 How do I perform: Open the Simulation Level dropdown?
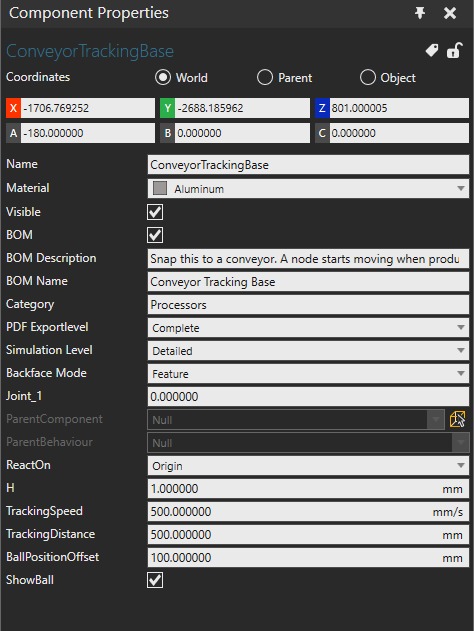click(308, 351)
